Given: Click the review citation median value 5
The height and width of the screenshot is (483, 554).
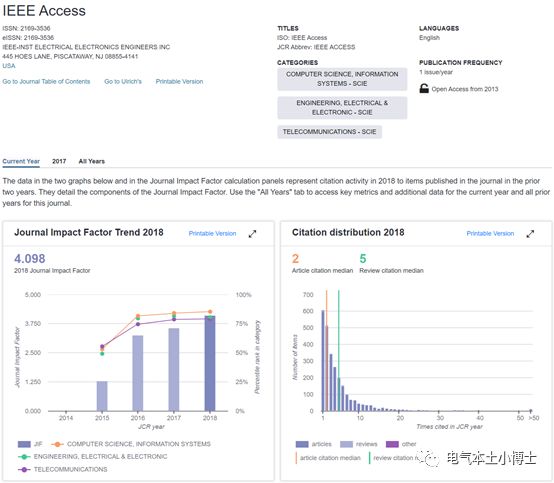Looking at the screenshot, I should [363, 259].
